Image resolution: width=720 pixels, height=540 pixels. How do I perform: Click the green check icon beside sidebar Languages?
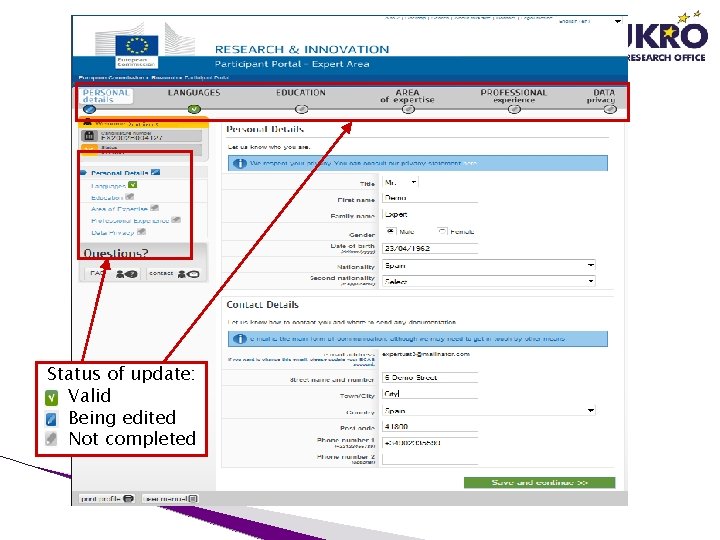(133, 185)
